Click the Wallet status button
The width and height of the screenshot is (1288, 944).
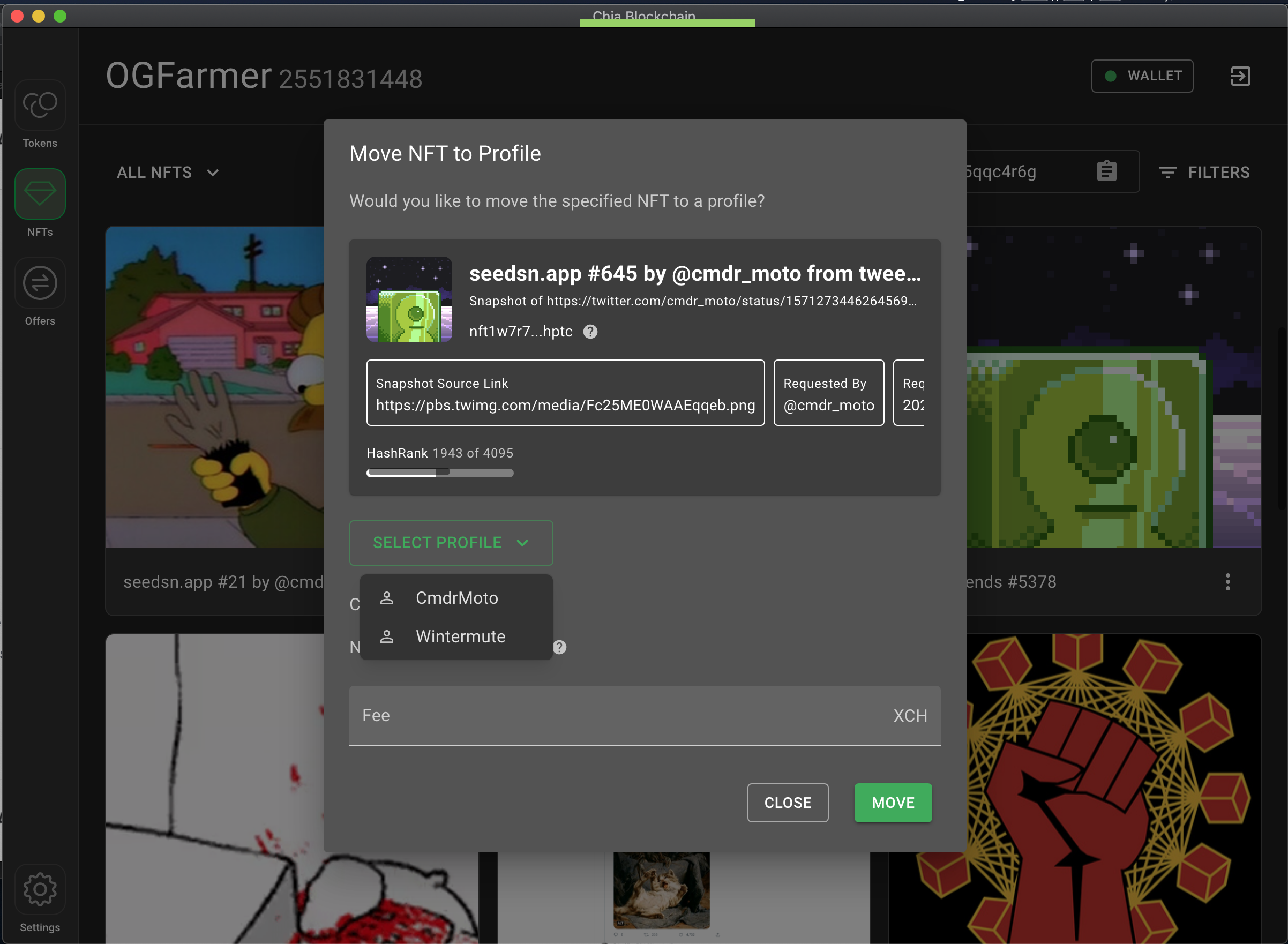pos(1142,76)
